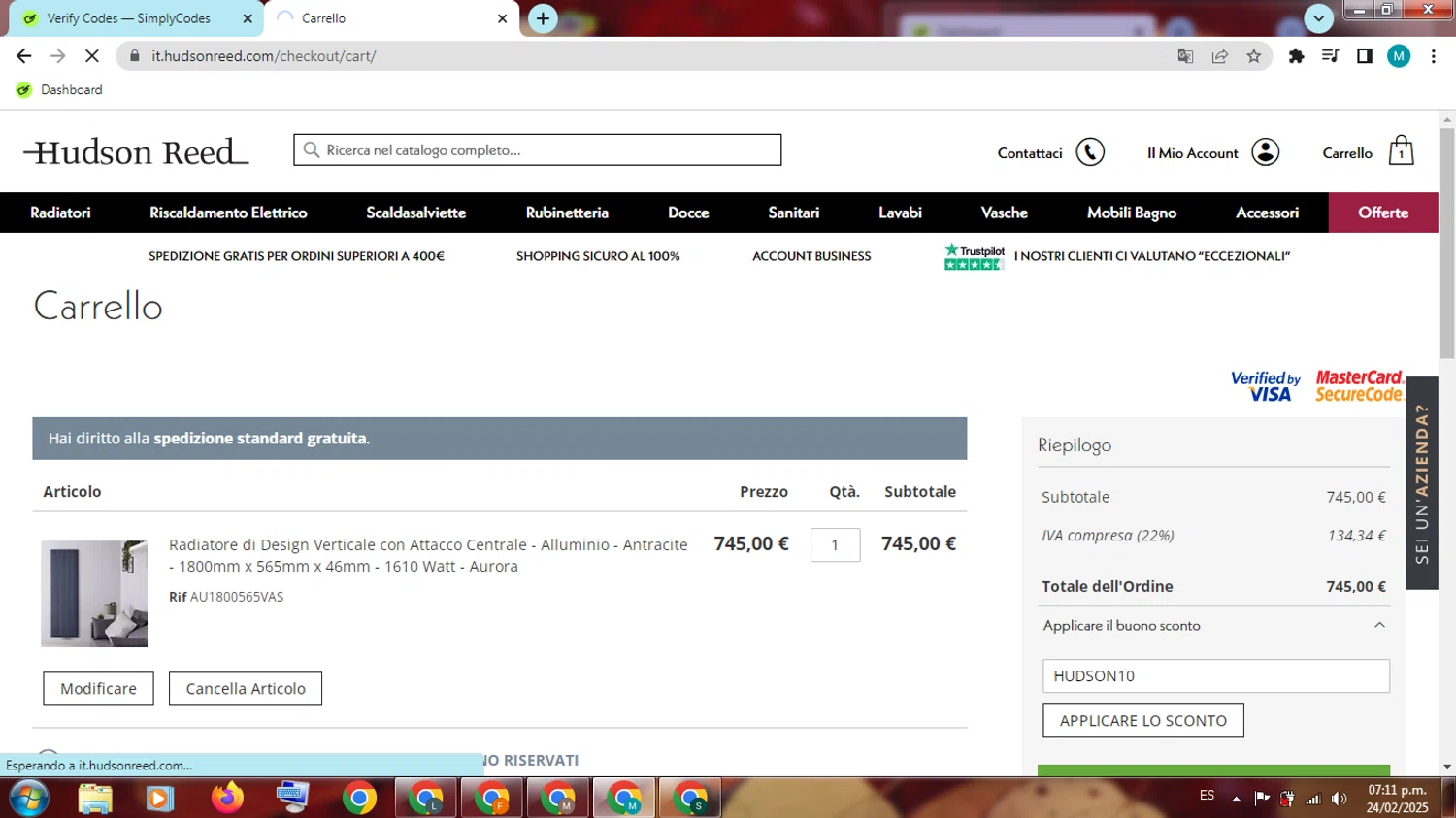1456x818 pixels.
Task: Open the SEI UN'AZIENDA? side tab
Action: point(1422,483)
